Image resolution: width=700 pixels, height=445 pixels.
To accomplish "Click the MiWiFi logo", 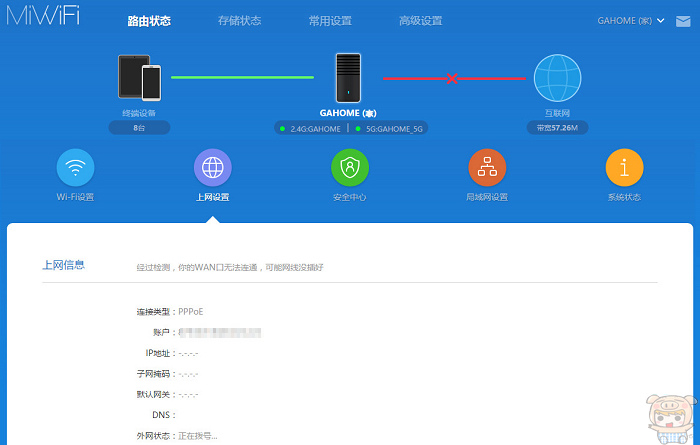I will 43,15.
